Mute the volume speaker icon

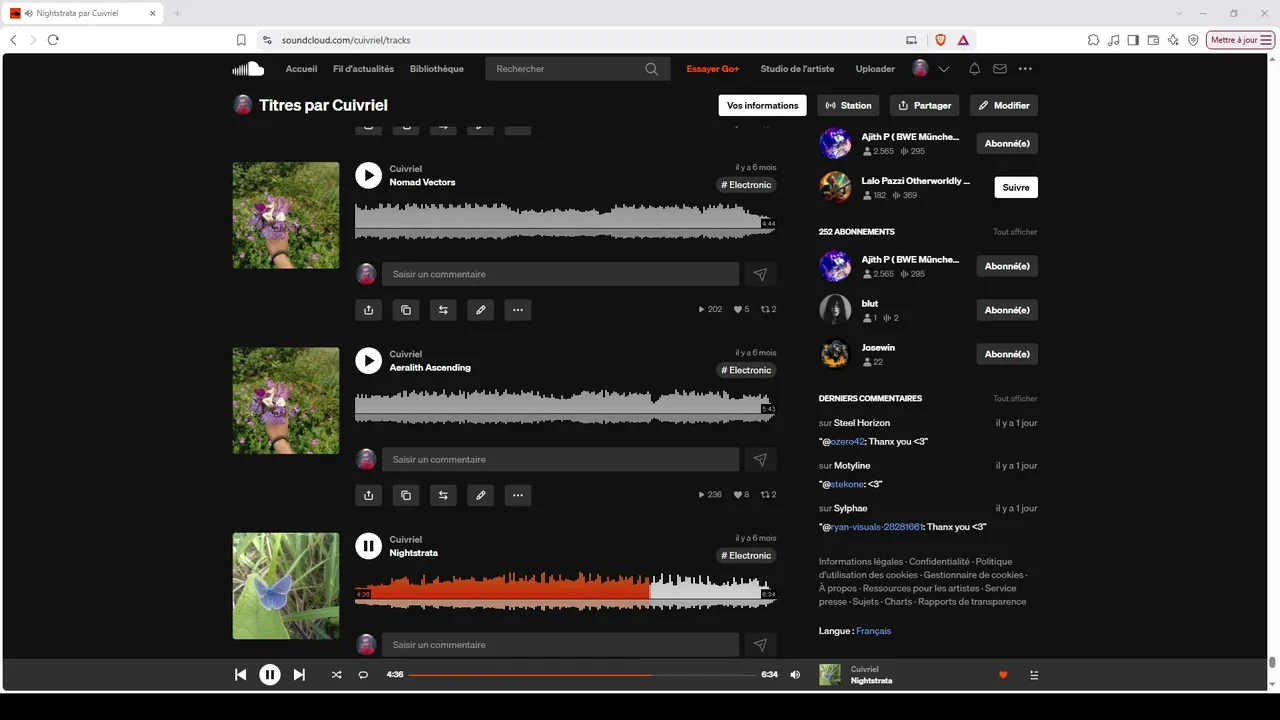(x=795, y=675)
